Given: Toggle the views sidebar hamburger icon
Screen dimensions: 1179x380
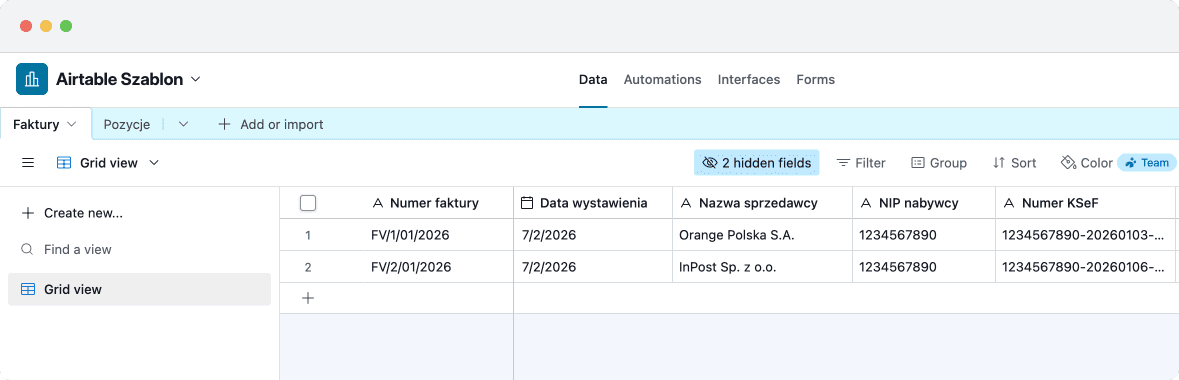Looking at the screenshot, I should click(x=28, y=163).
